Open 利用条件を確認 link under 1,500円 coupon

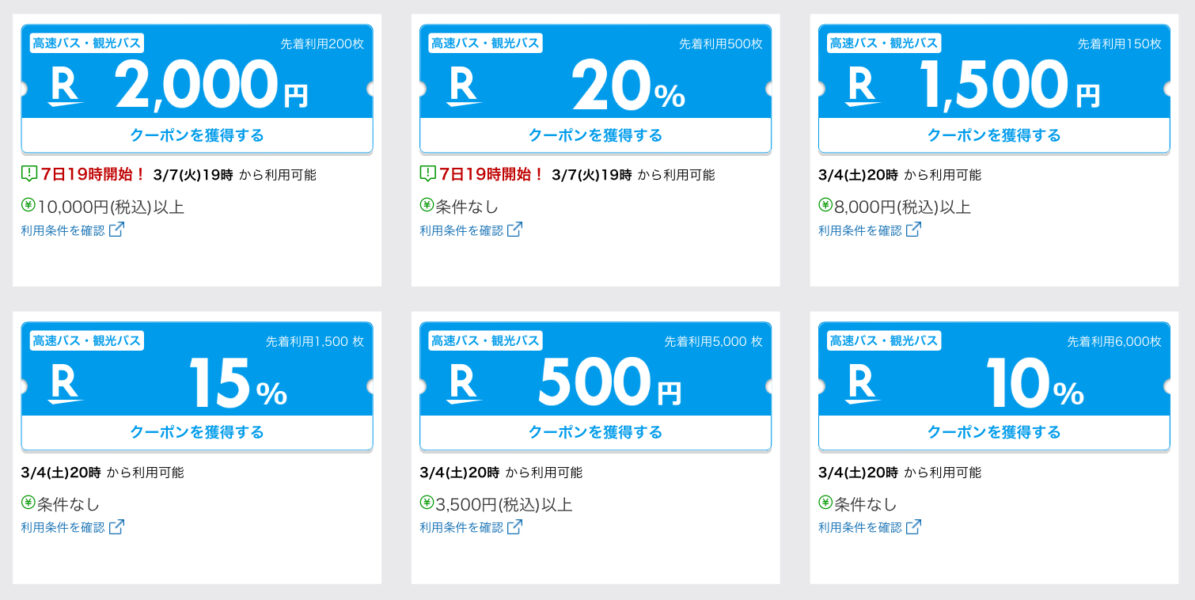pyautogui.click(x=870, y=230)
